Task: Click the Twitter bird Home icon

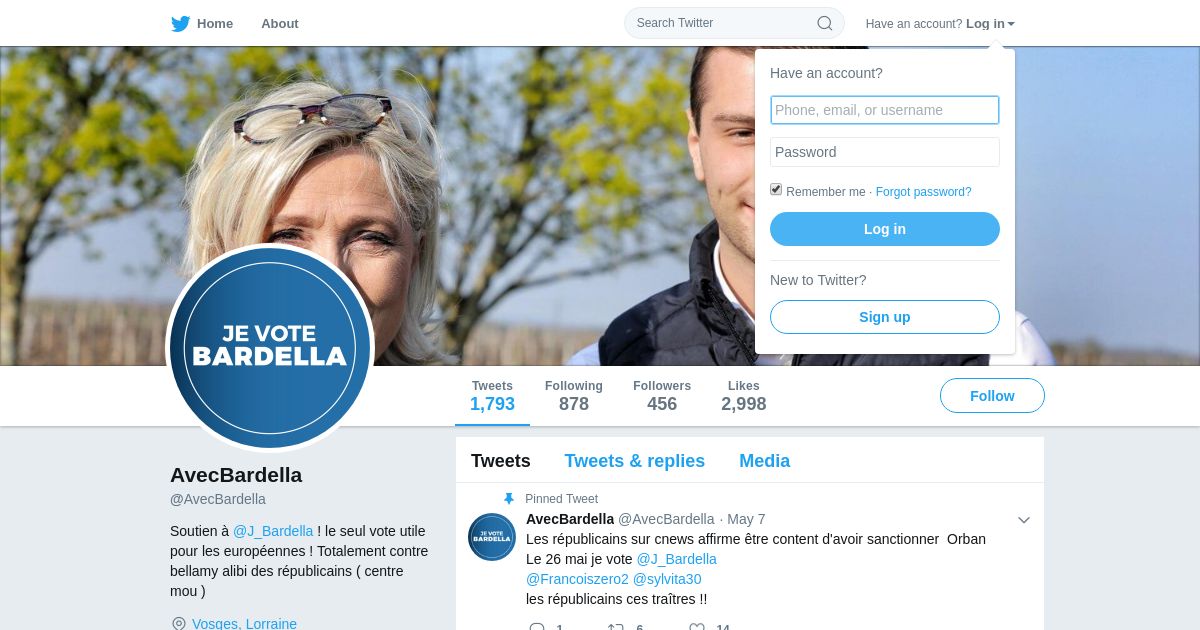Action: [180, 24]
